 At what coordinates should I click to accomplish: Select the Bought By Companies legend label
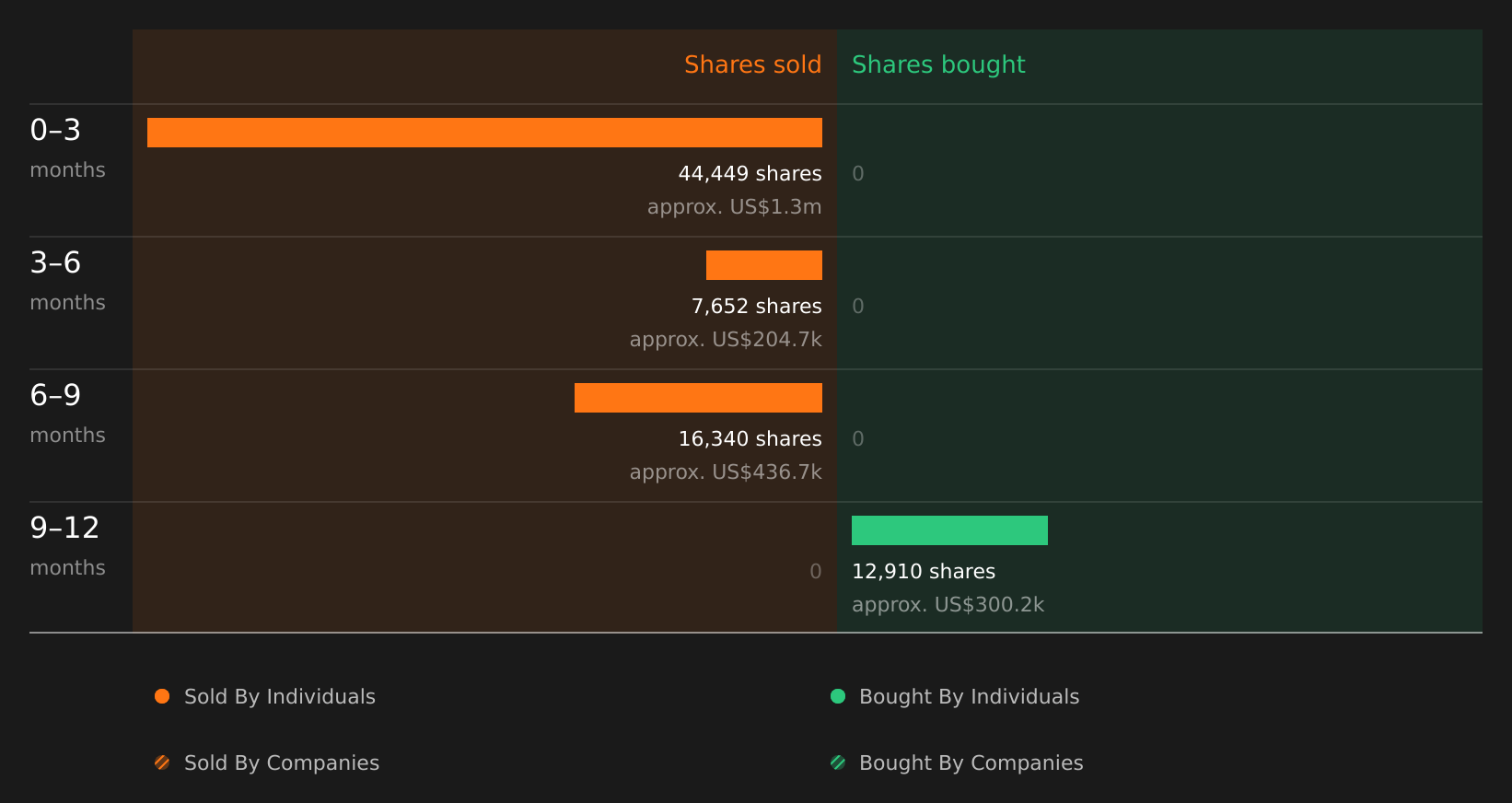click(971, 763)
